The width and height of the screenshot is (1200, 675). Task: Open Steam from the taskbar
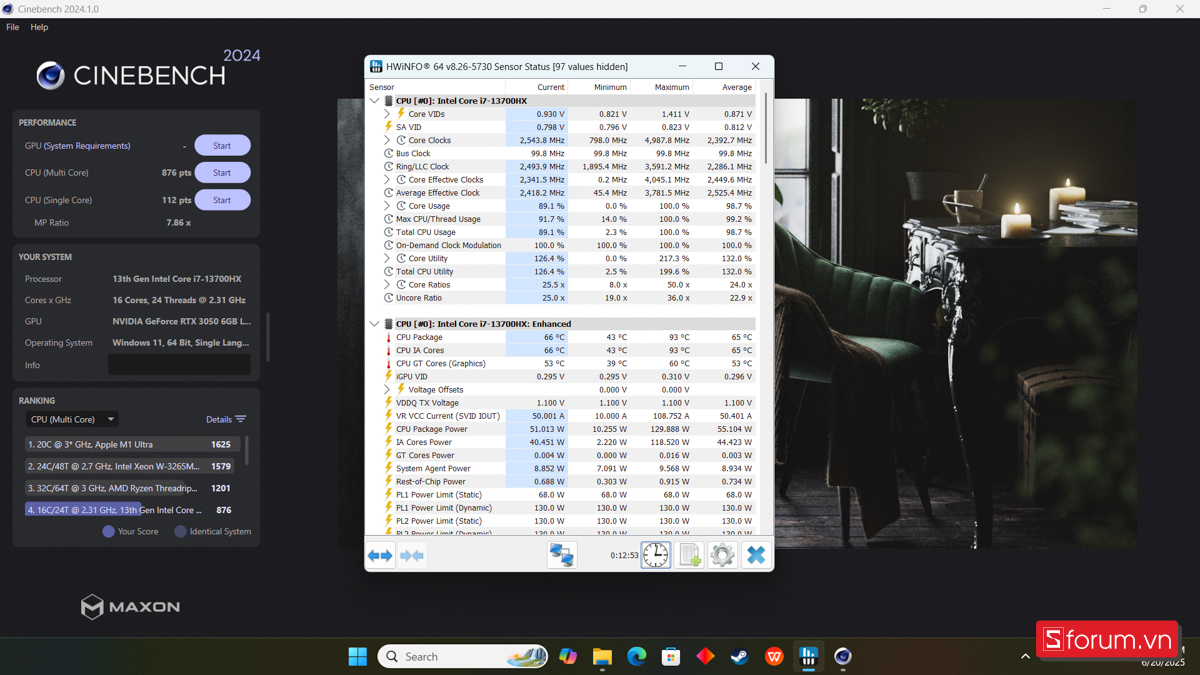(739, 656)
